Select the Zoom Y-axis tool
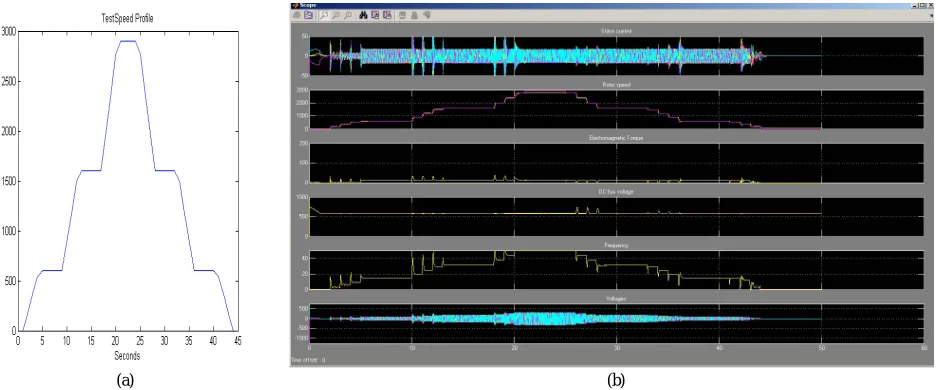 348,15
